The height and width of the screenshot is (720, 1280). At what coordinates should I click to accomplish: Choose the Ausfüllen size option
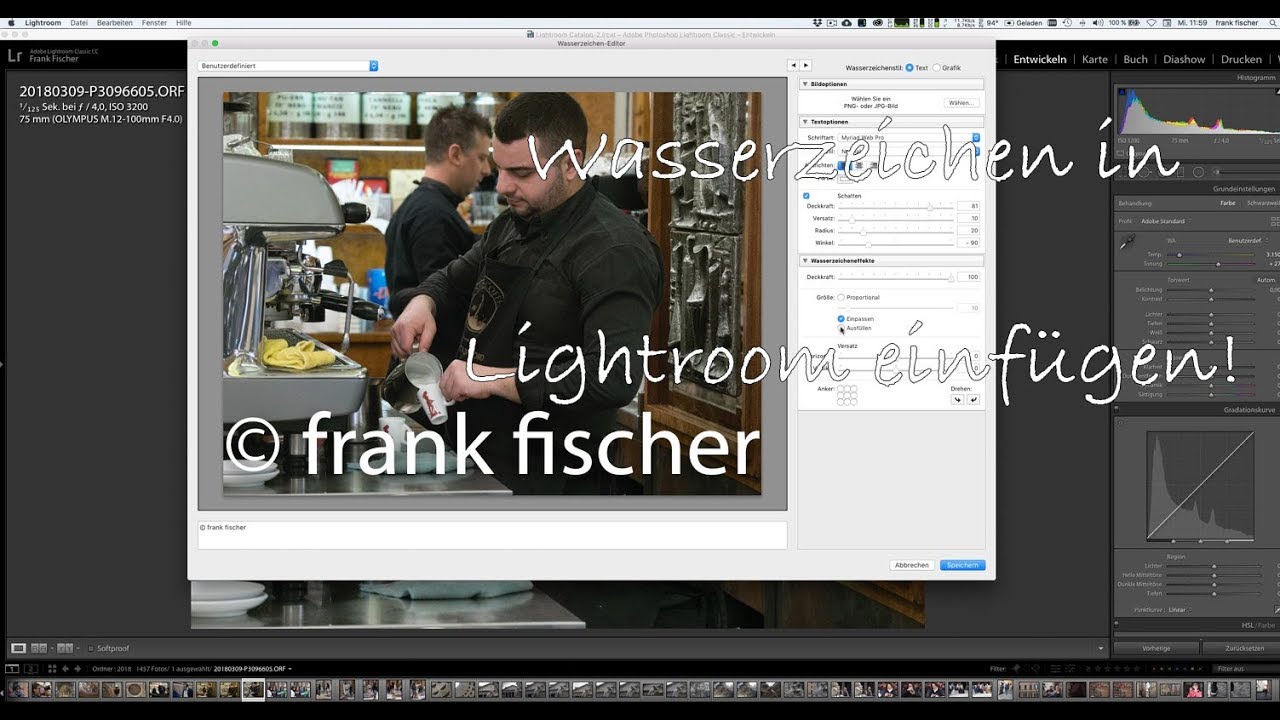click(x=841, y=328)
